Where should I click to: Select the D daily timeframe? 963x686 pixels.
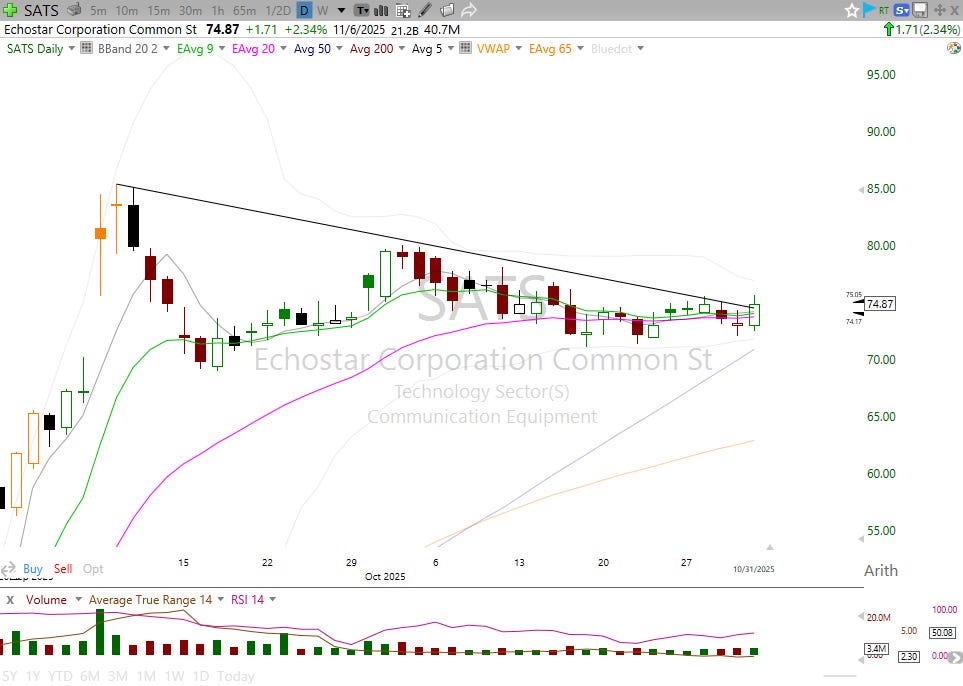coord(304,10)
